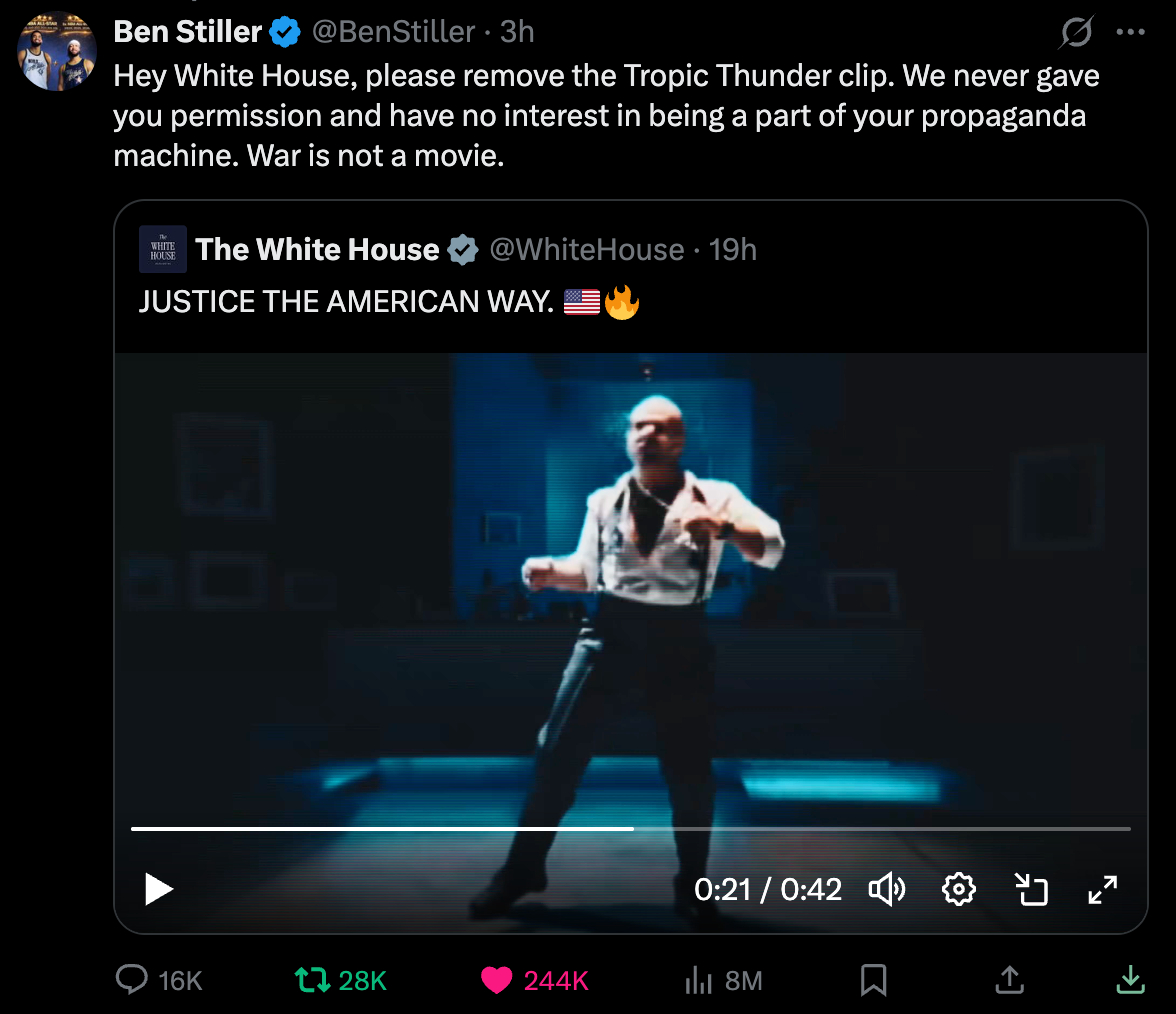The image size is (1176, 1014).
Task: Mute the video with the speaker icon
Action: pyautogui.click(x=886, y=888)
